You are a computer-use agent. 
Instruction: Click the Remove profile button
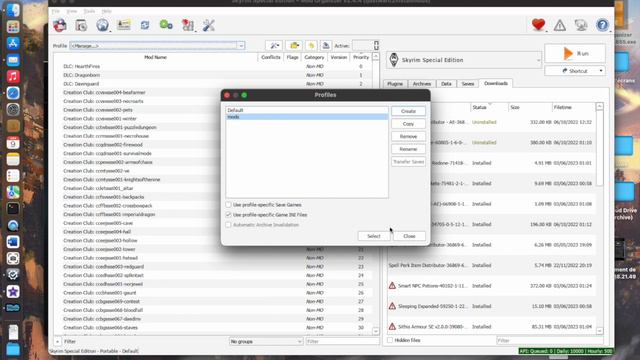[408, 136]
